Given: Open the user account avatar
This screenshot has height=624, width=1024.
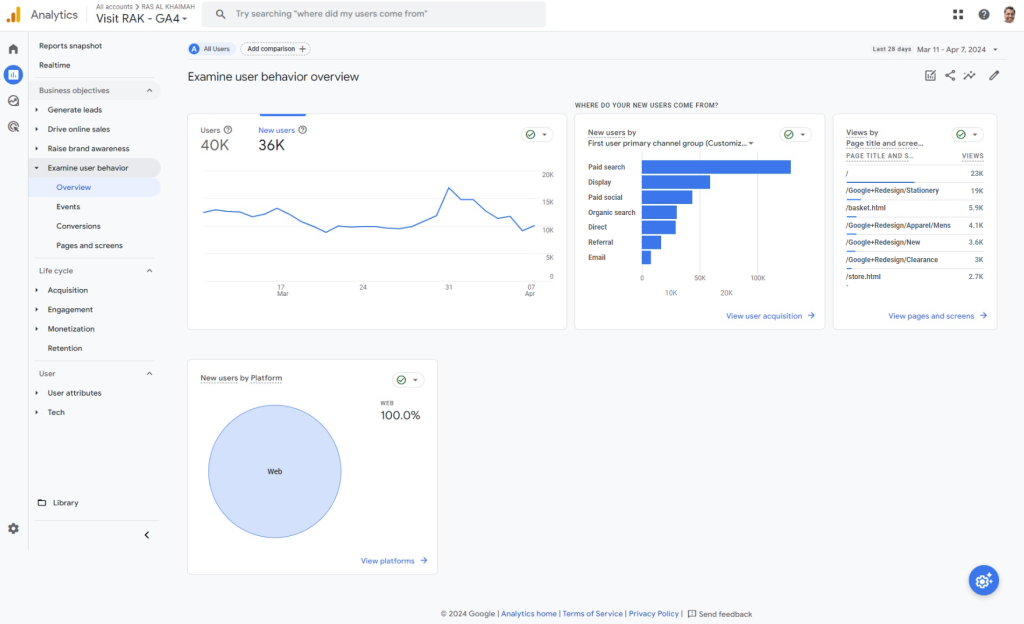Looking at the screenshot, I should pos(1009,14).
